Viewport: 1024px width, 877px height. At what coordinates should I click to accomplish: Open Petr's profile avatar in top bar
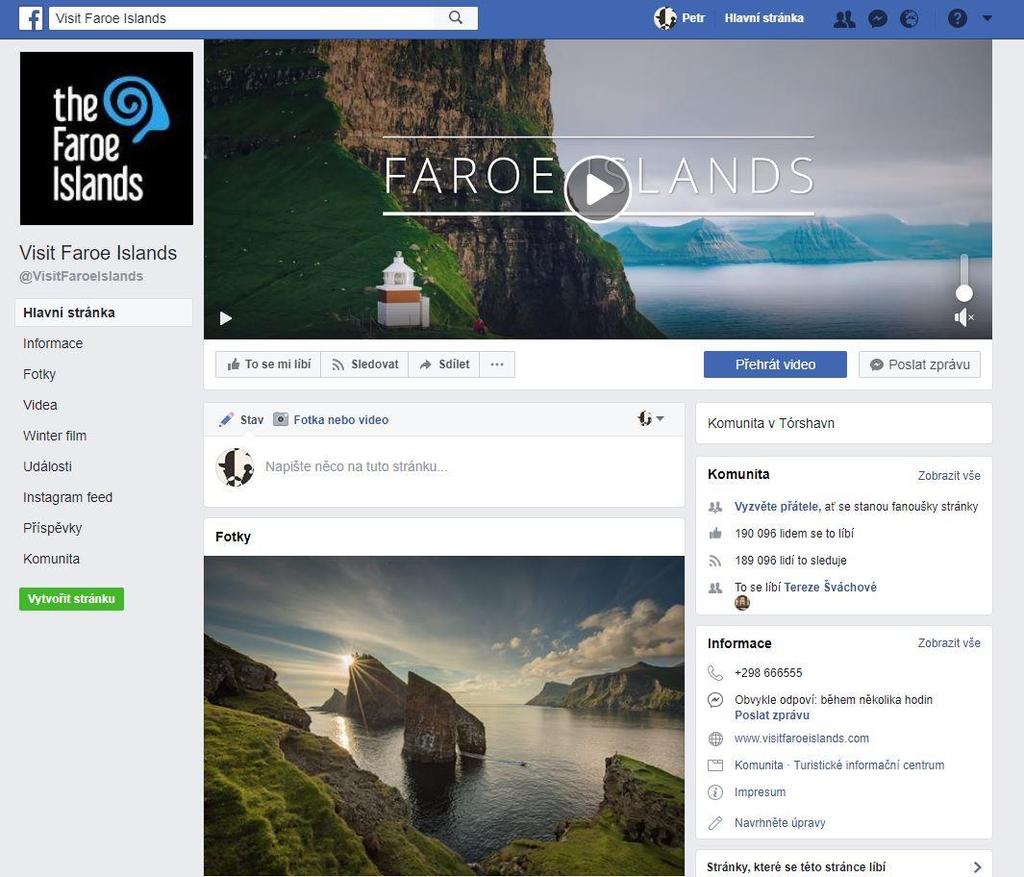(665, 18)
